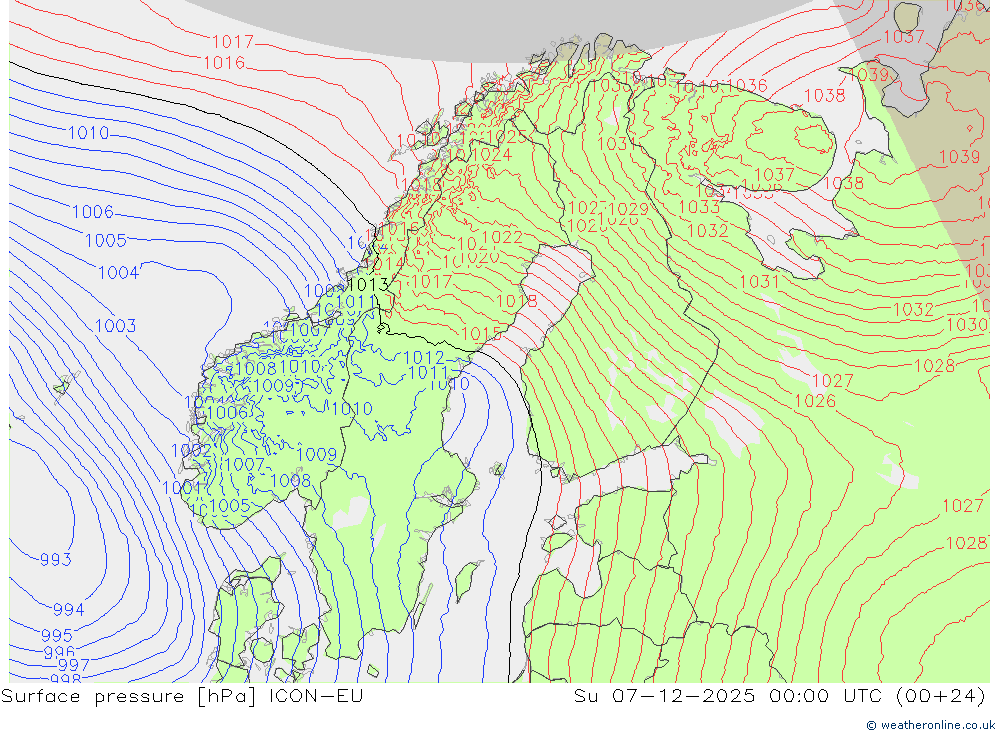Click the red 1026 isobar label
Image resolution: width=1000 pixels, height=733 pixels.
tap(815, 401)
